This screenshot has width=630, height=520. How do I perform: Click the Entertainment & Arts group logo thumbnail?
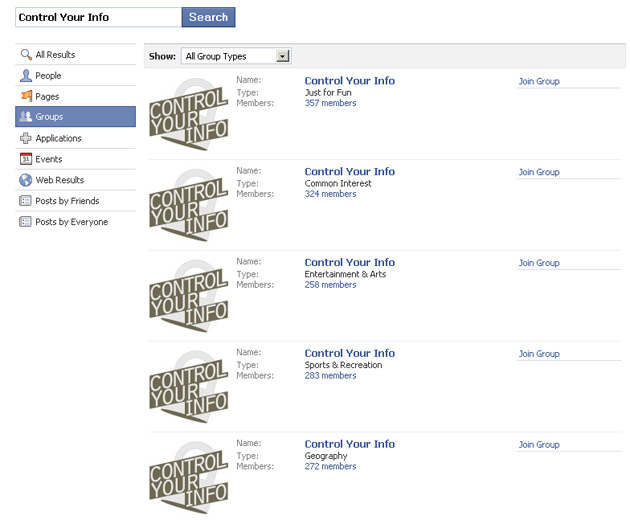pyautogui.click(x=189, y=296)
